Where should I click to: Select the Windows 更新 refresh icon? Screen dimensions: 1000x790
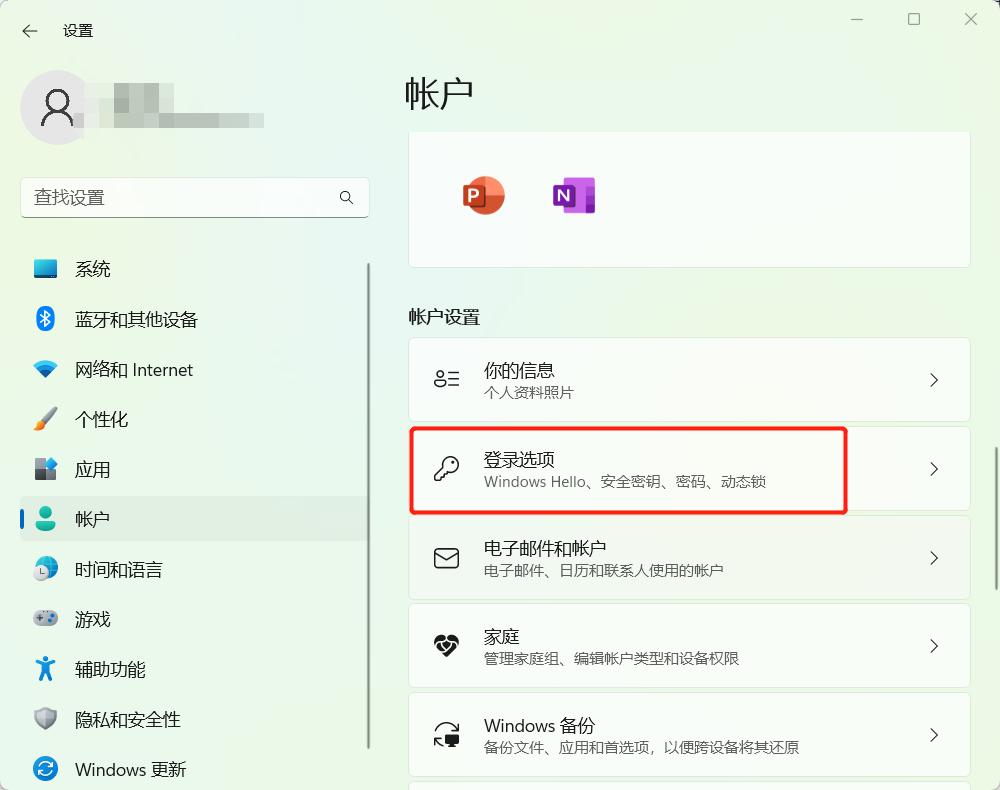click(46, 769)
